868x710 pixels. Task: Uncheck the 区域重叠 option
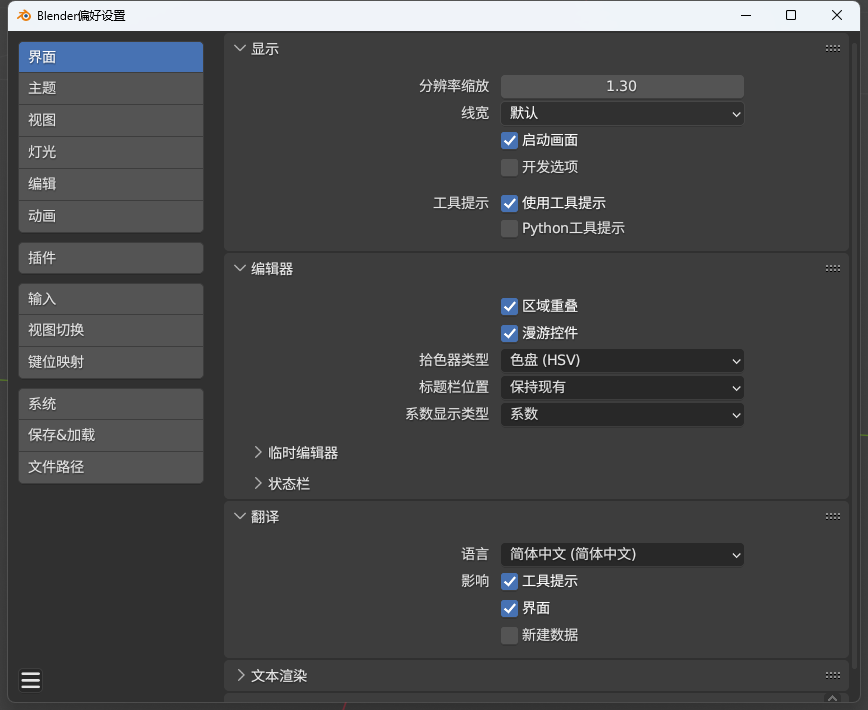509,306
